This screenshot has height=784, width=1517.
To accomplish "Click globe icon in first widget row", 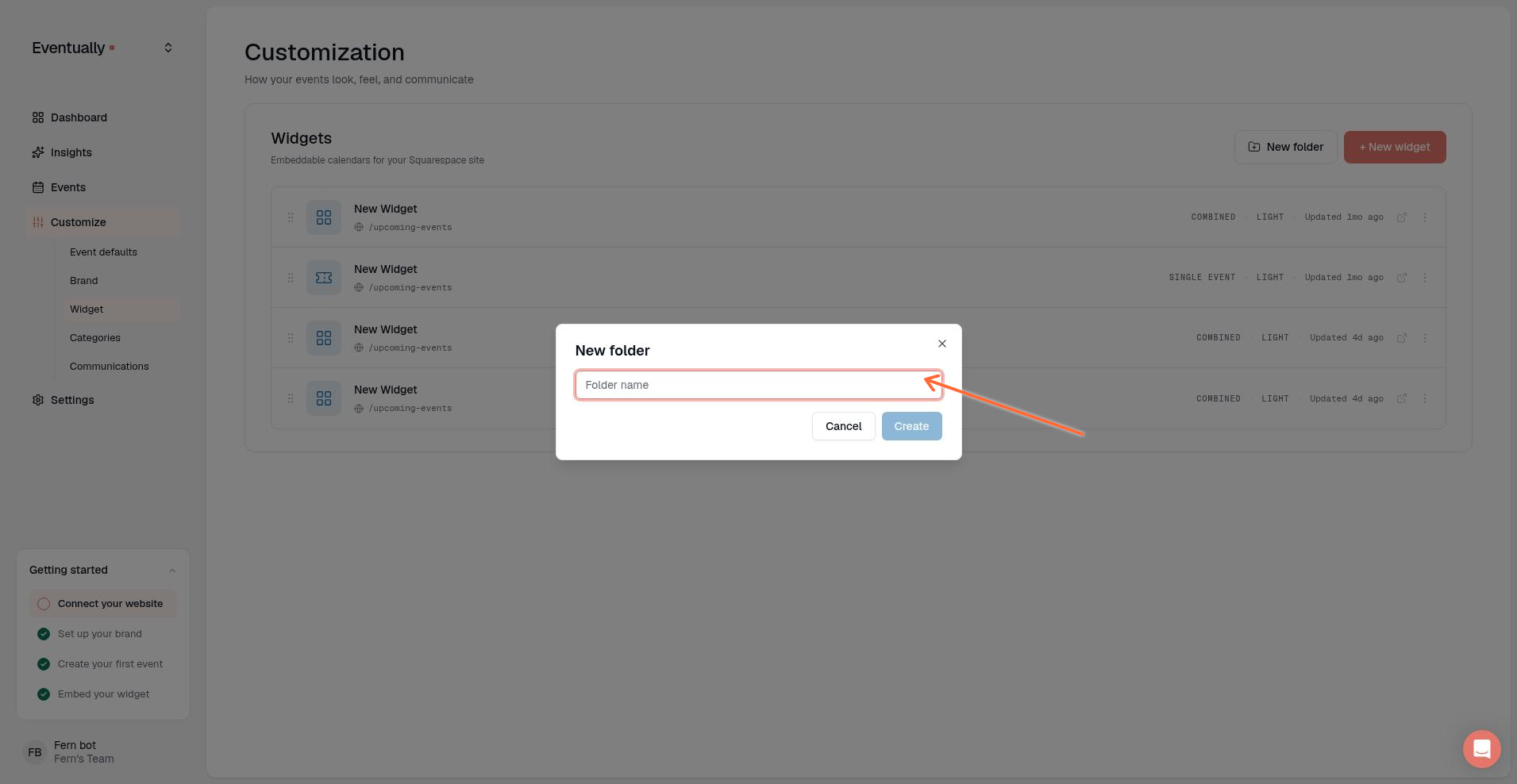I will (359, 227).
